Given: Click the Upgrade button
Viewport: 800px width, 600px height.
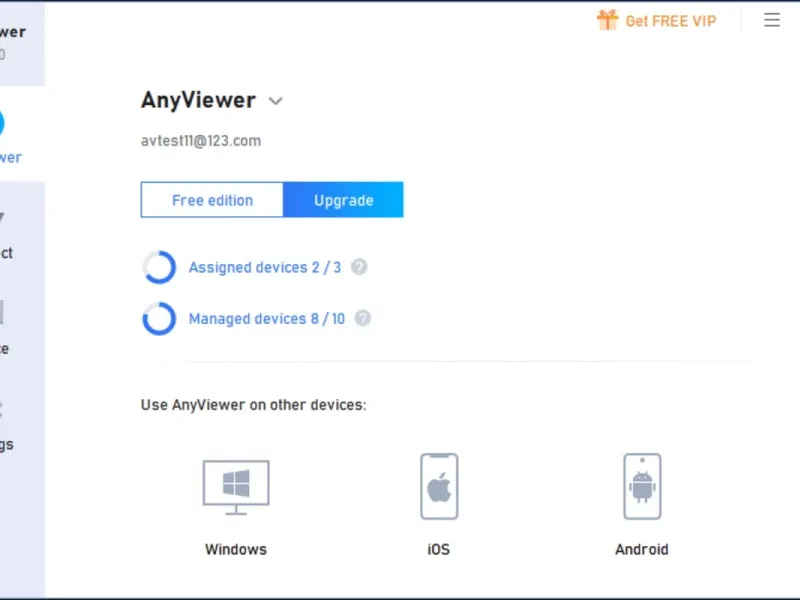Looking at the screenshot, I should pyautogui.click(x=343, y=200).
